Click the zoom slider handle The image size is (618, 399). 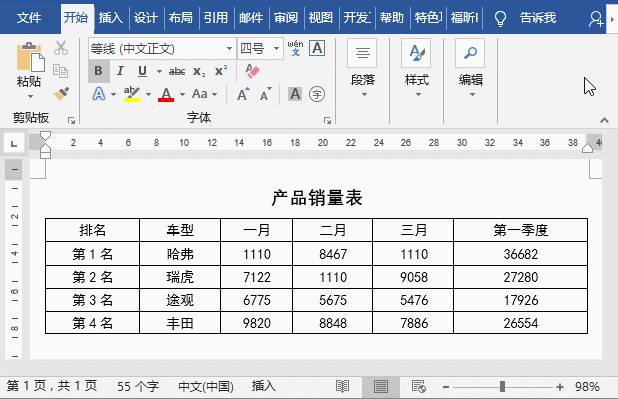click(502, 387)
